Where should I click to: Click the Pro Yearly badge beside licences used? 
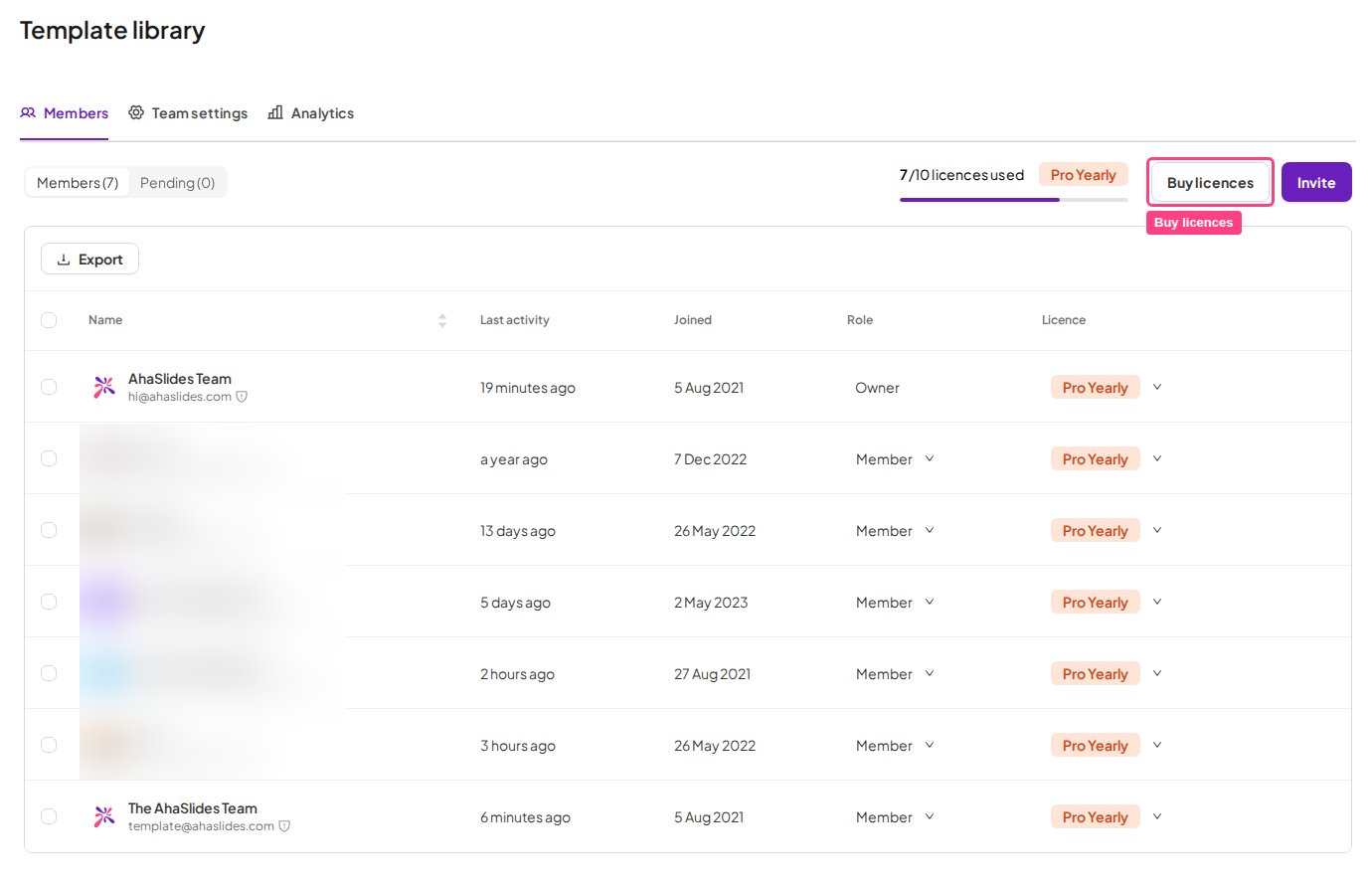pos(1084,175)
